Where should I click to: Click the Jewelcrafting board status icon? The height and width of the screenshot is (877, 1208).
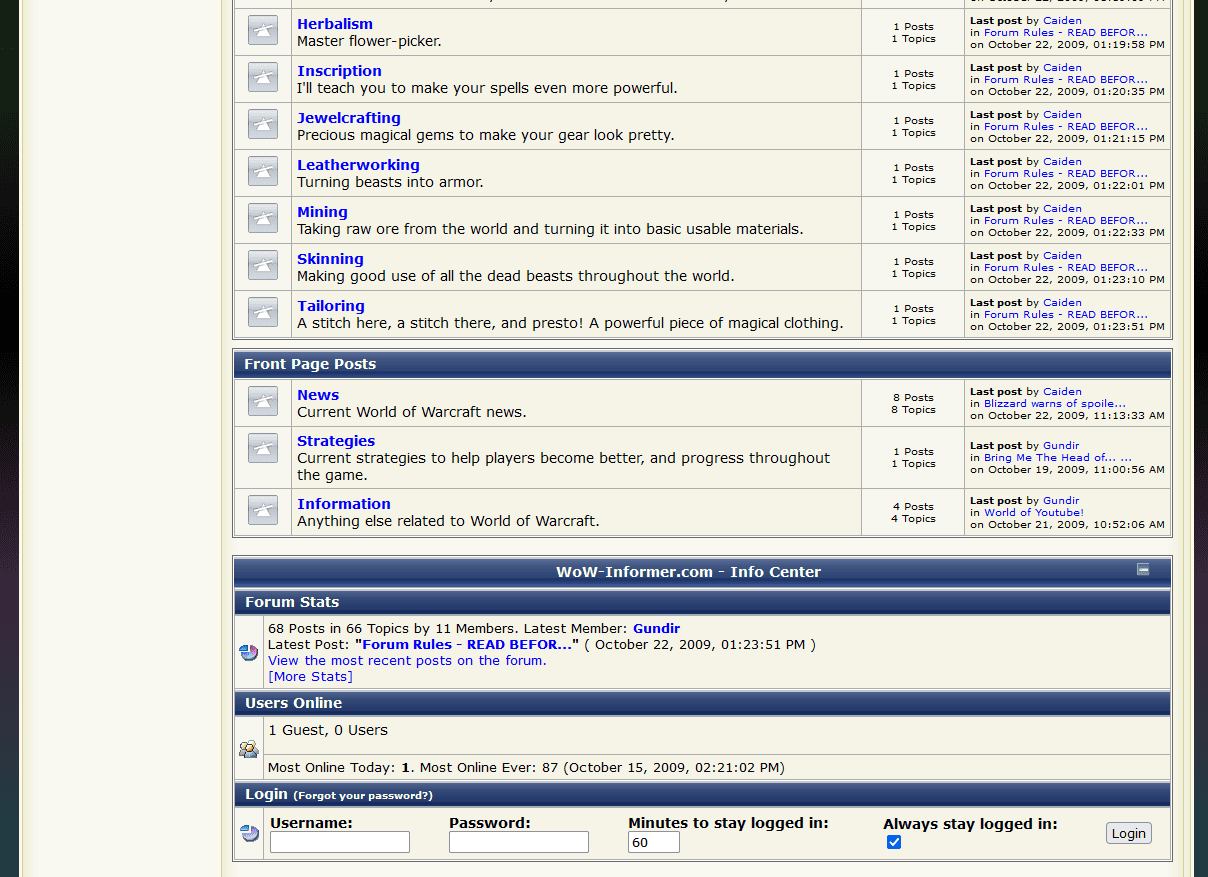[x=263, y=125]
